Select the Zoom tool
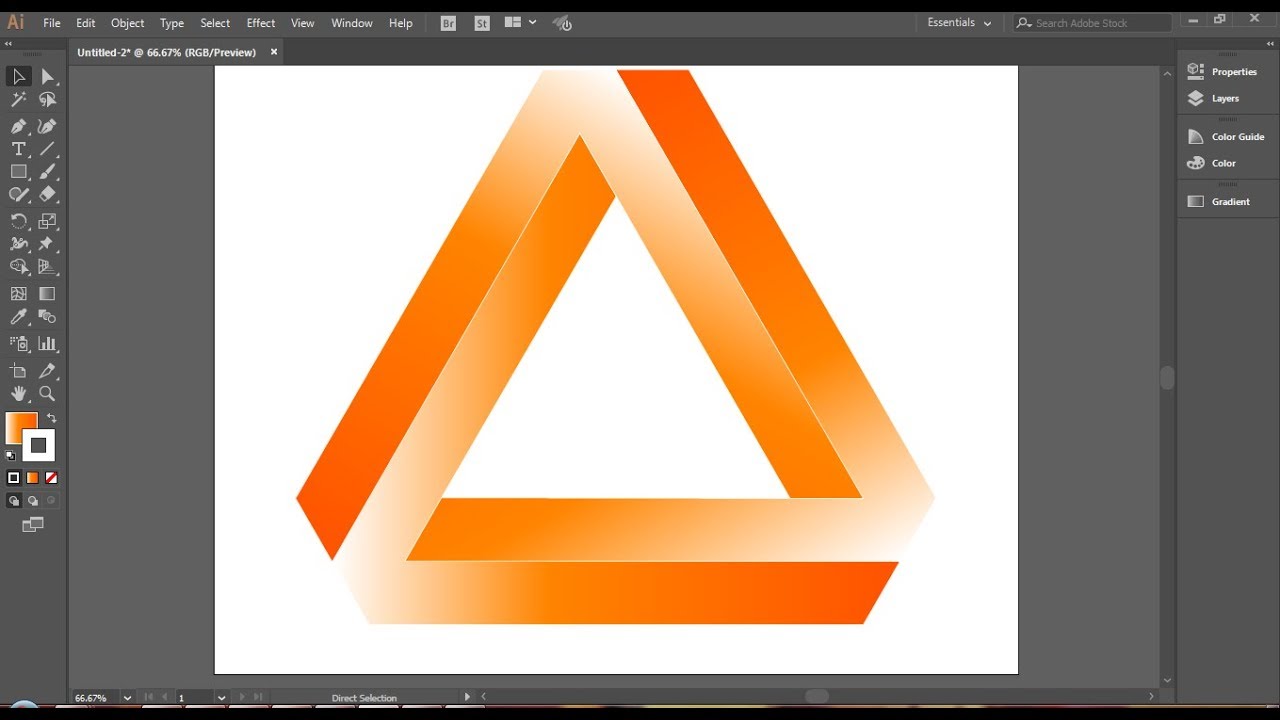1280x720 pixels. click(x=47, y=394)
